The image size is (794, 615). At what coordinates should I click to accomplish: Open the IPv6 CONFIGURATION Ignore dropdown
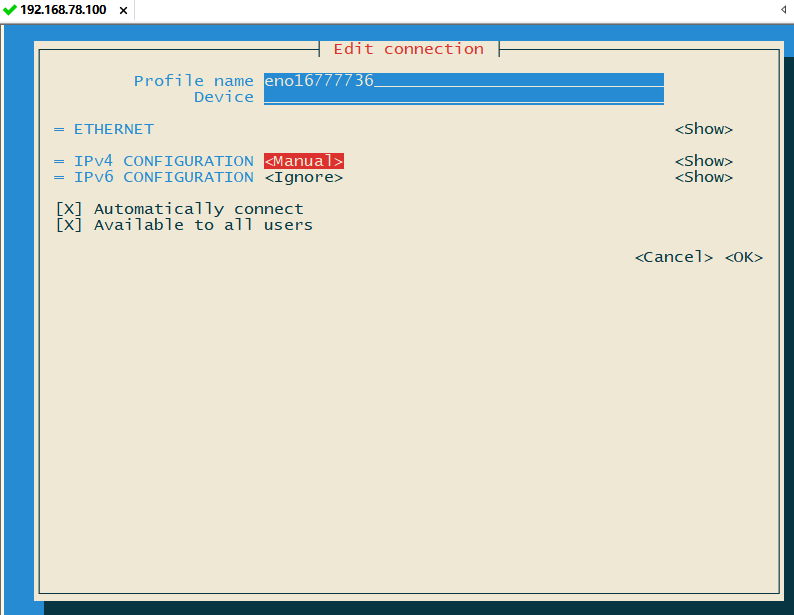point(304,177)
